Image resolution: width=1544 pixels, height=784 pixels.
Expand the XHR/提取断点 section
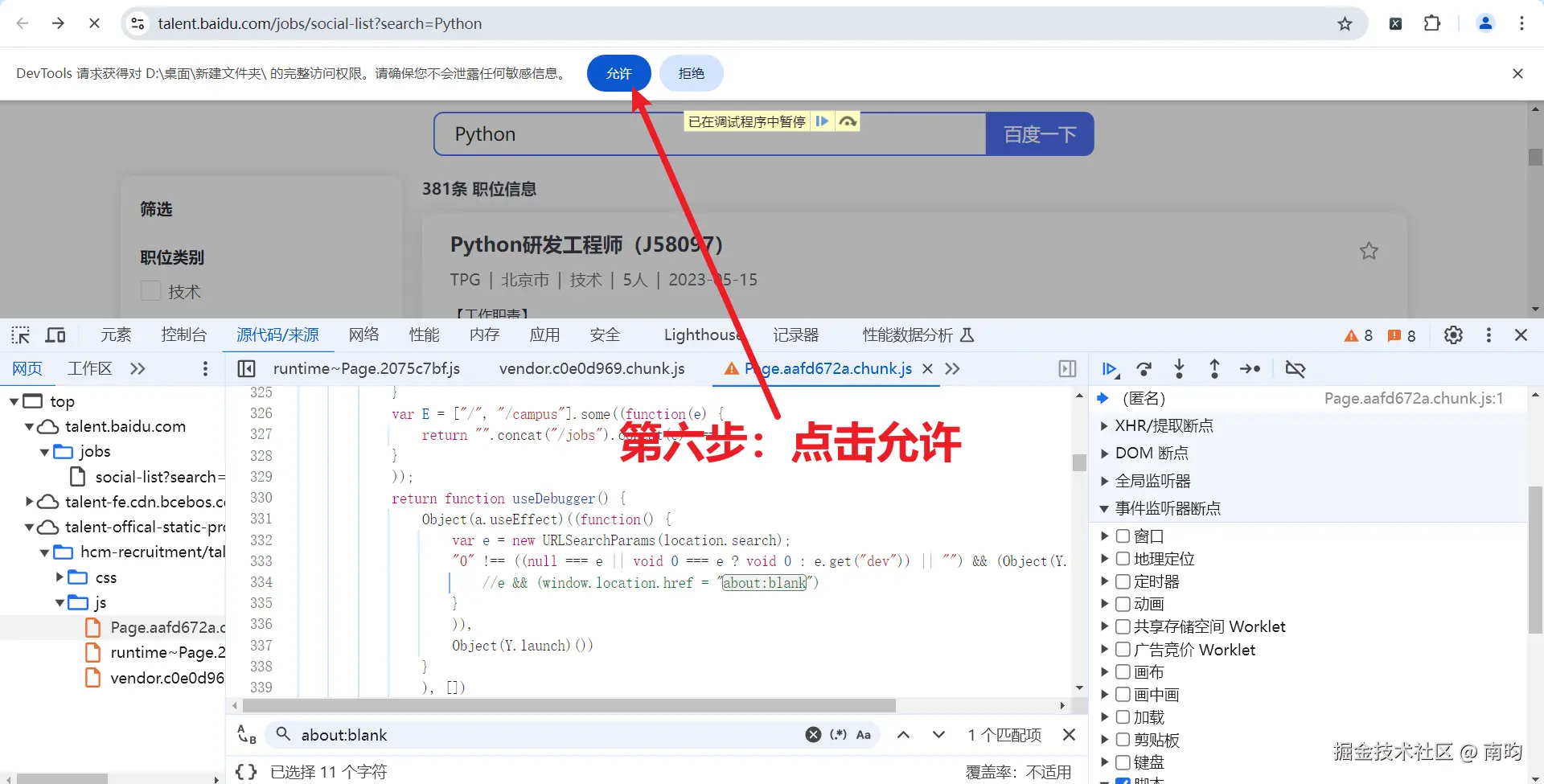coord(1103,425)
